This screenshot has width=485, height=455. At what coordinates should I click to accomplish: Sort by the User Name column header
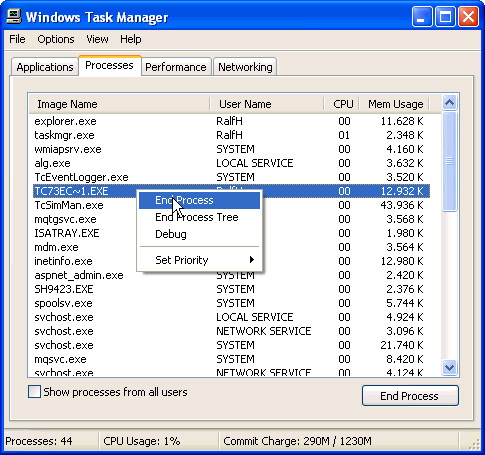[x=267, y=104]
